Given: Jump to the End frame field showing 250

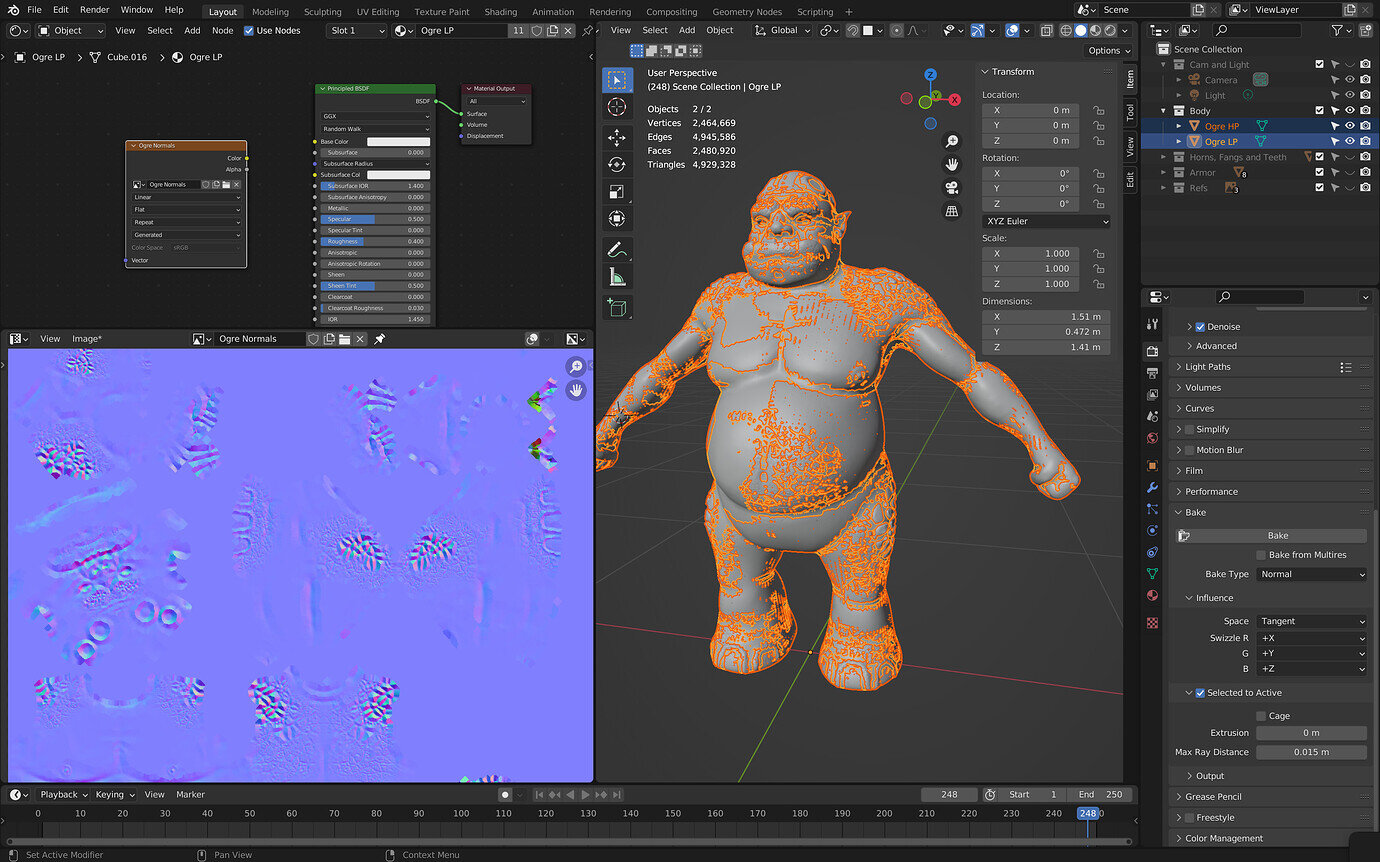Looking at the screenshot, I should point(1100,794).
